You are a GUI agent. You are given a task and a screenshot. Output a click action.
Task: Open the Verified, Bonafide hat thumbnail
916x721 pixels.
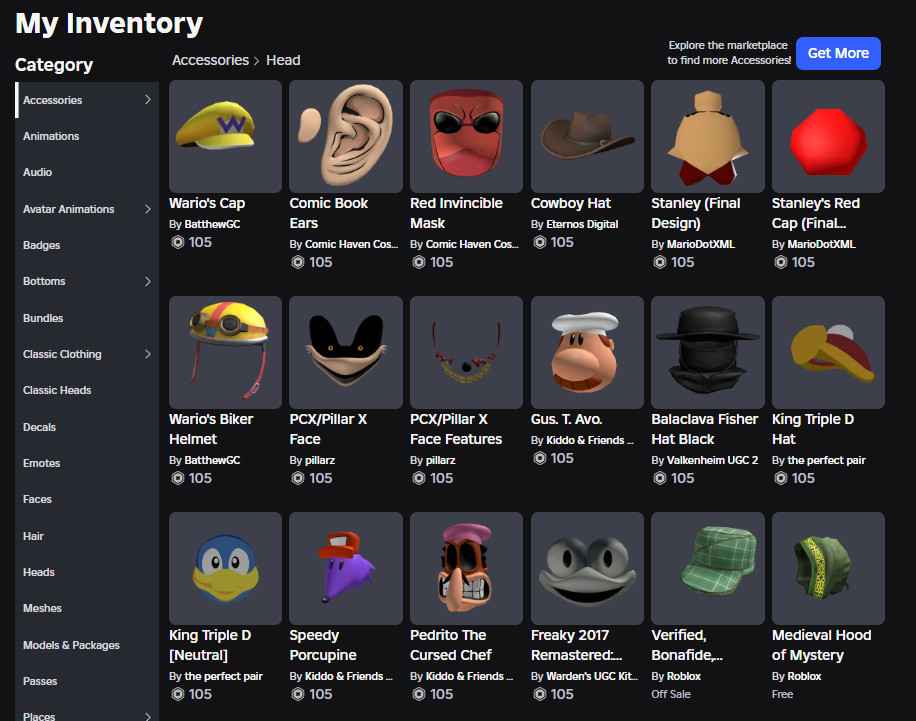707,569
